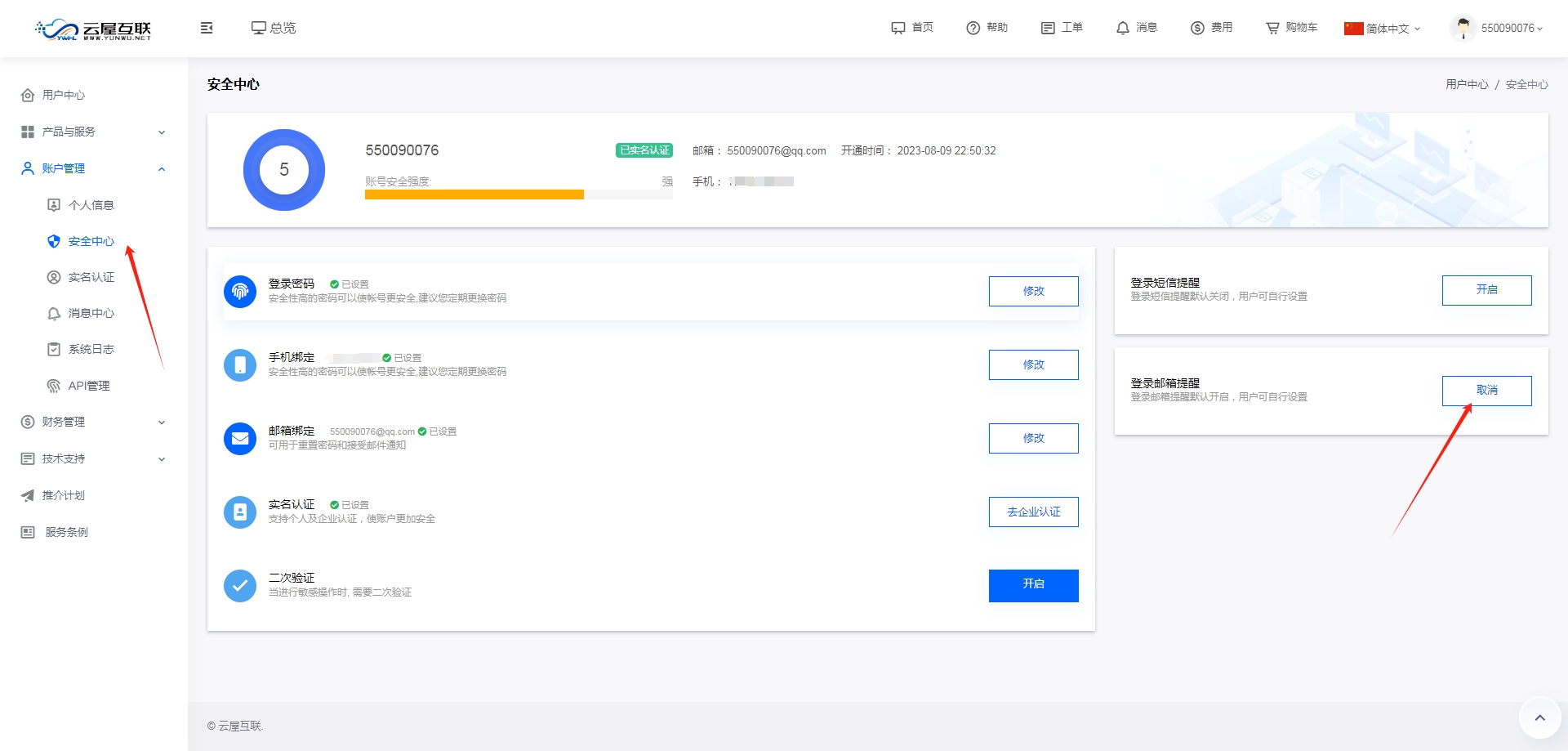The width and height of the screenshot is (1568, 751).
Task: Click the scroll-to-top arrow button
Action: [x=1539, y=717]
